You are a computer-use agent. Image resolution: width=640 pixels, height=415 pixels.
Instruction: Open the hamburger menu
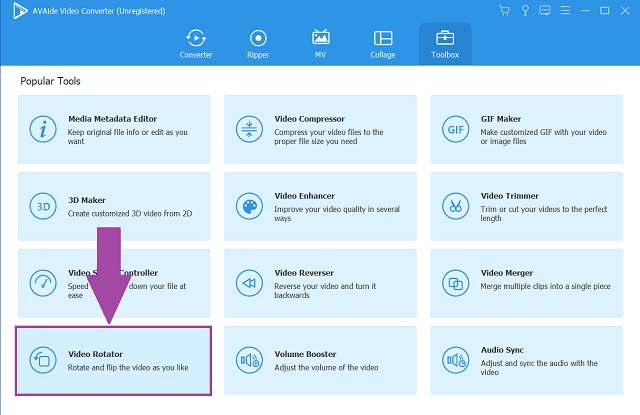coord(565,10)
